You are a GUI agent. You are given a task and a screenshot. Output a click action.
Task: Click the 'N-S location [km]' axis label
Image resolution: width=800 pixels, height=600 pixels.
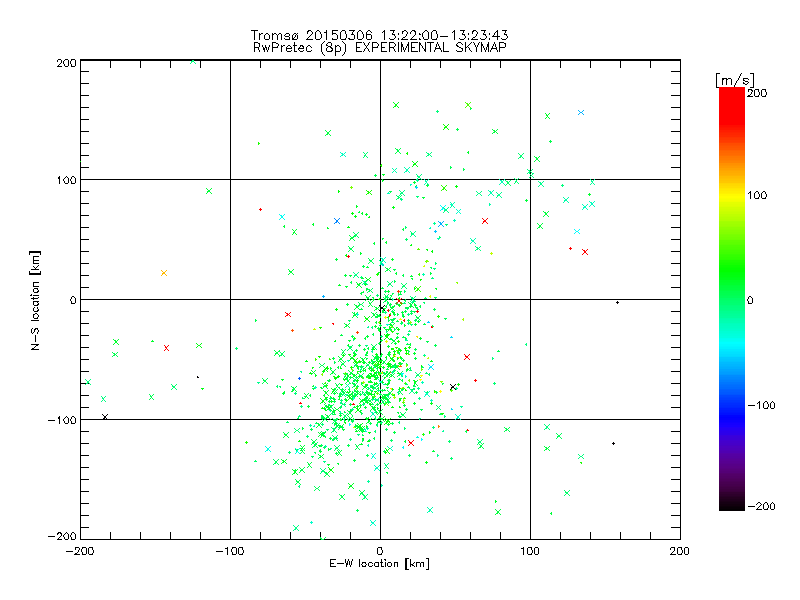click(35, 300)
